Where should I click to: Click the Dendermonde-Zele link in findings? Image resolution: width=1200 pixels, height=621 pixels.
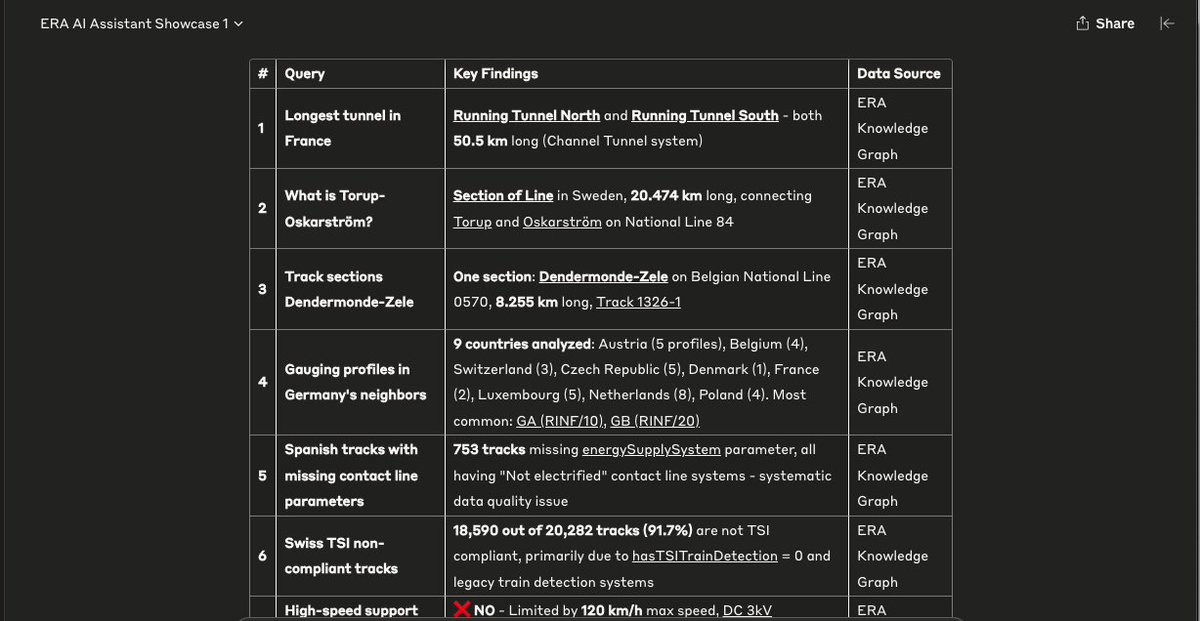pos(603,276)
